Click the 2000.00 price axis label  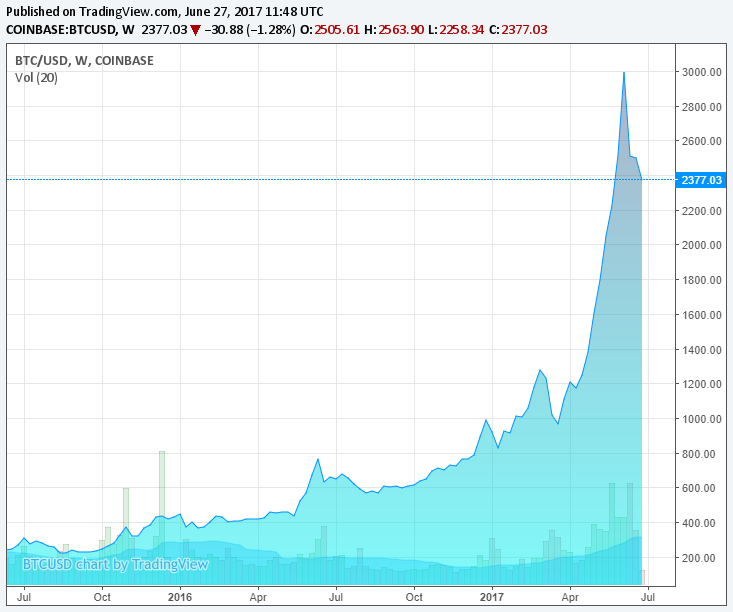tap(701, 245)
